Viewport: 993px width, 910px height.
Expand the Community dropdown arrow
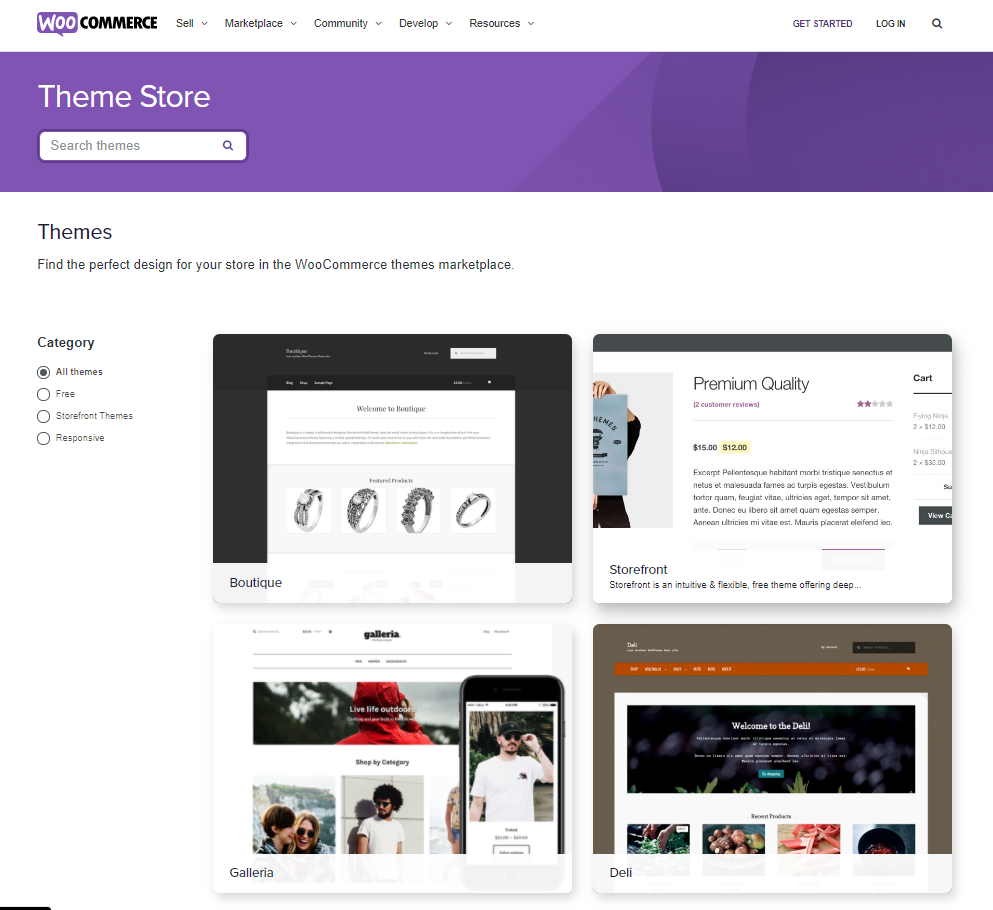coord(379,23)
